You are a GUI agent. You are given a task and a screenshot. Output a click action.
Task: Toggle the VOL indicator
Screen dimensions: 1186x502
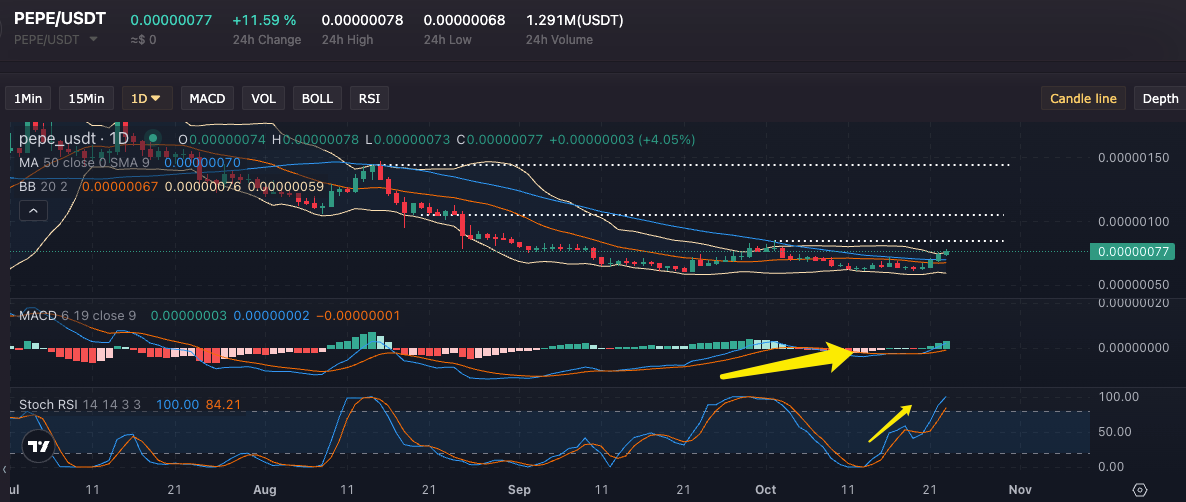(x=264, y=98)
